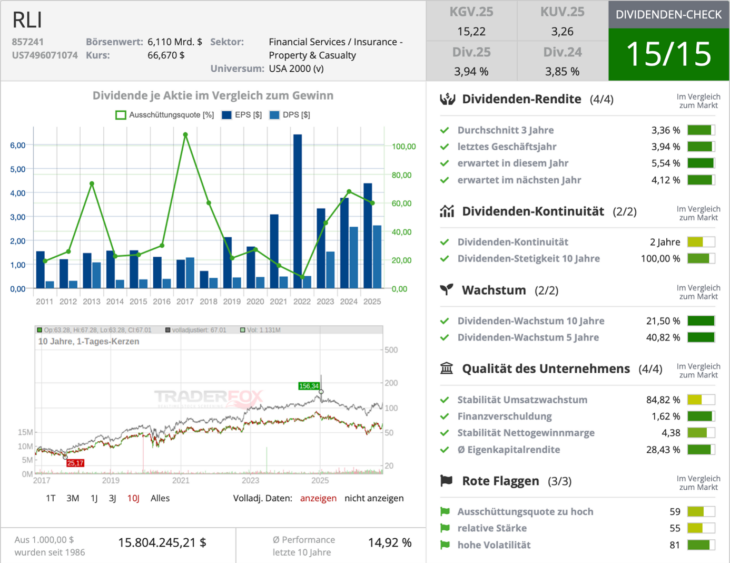Click the 28,43 % Eigenkapitalrendite value
Screen dimensions: 730x563
663,450
